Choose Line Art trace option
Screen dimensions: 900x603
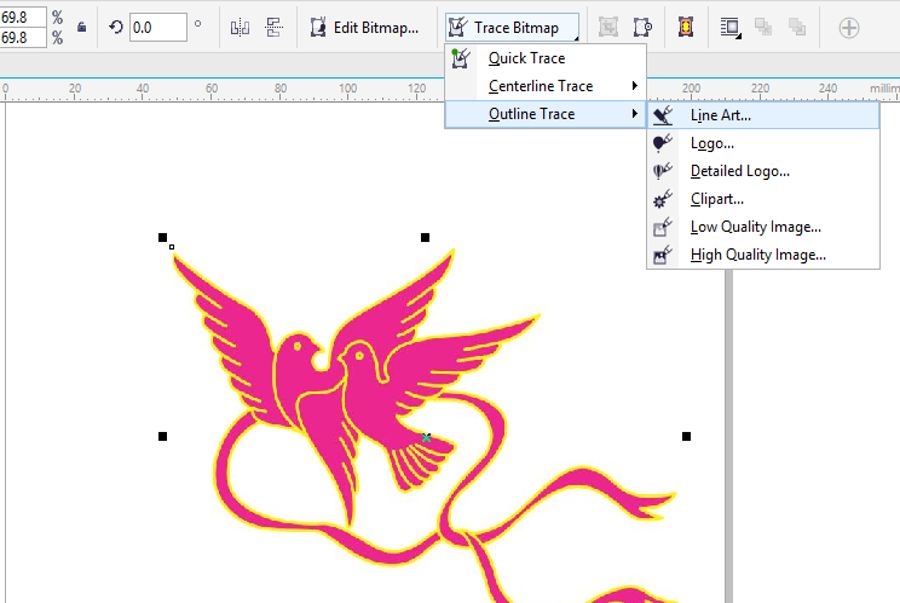point(763,115)
